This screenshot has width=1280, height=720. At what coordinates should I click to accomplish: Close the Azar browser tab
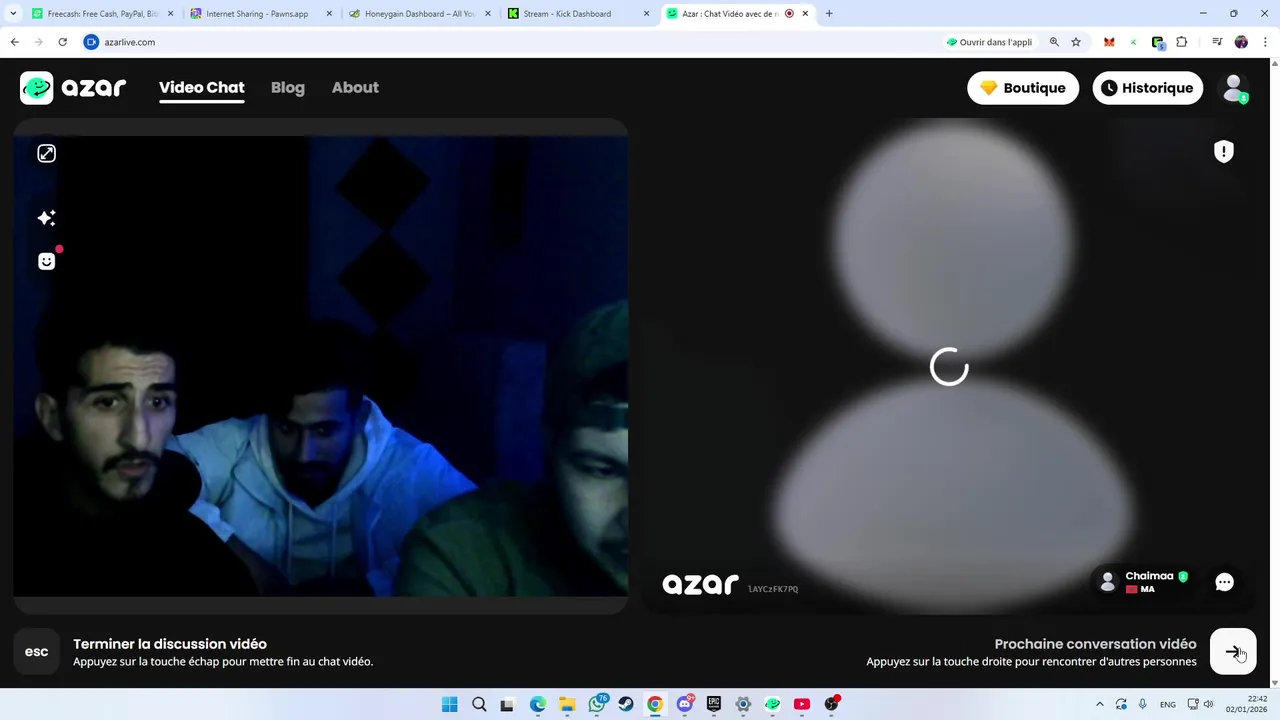[805, 14]
